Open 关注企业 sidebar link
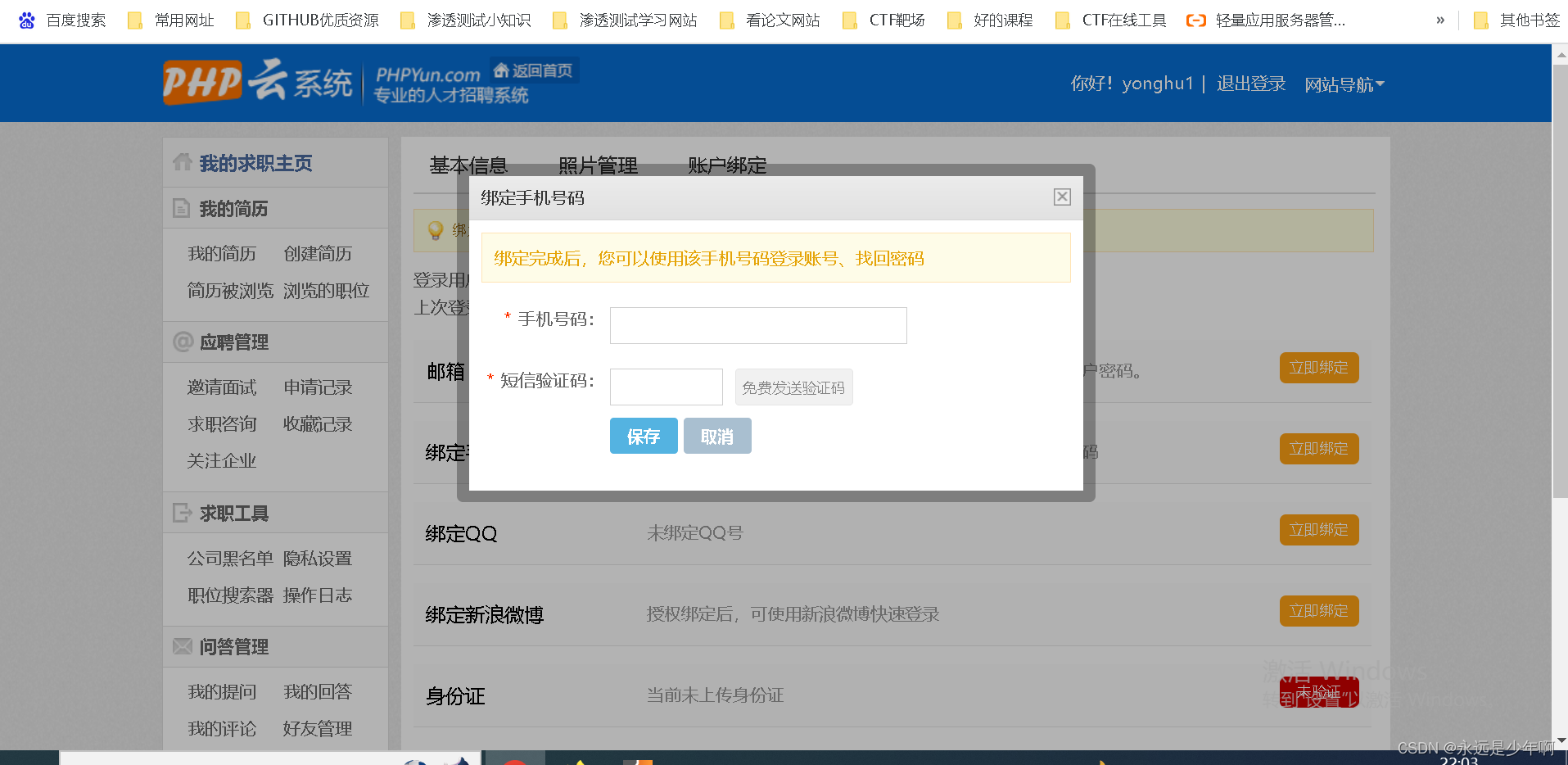The image size is (1568, 765). (x=222, y=461)
